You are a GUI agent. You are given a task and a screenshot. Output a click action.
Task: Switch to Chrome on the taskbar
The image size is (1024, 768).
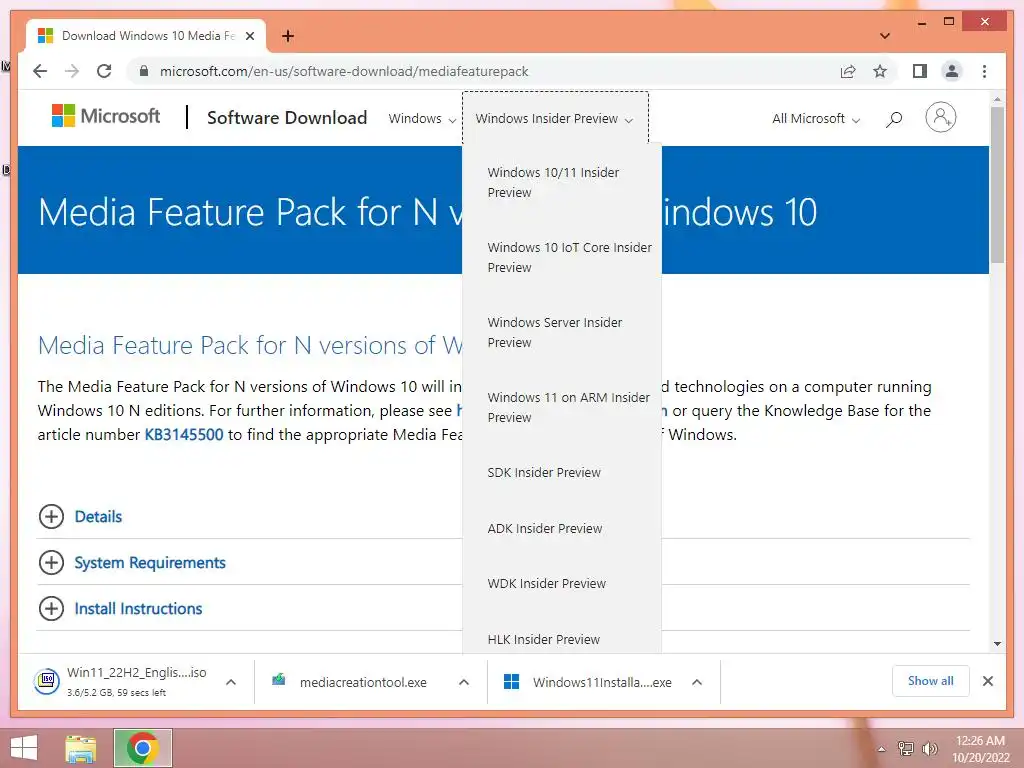coord(143,748)
